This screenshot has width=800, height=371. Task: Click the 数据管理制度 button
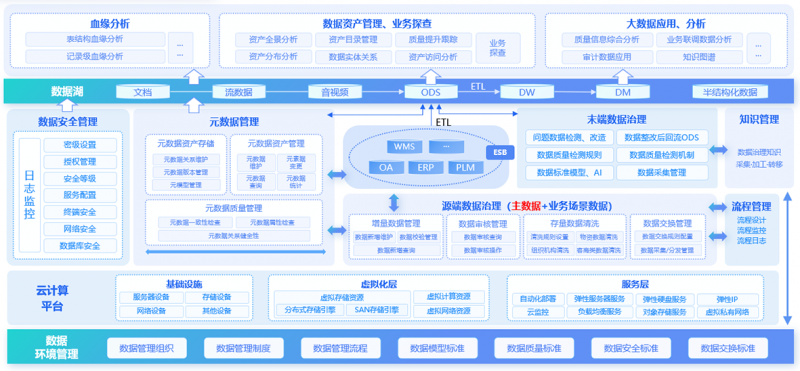243,349
